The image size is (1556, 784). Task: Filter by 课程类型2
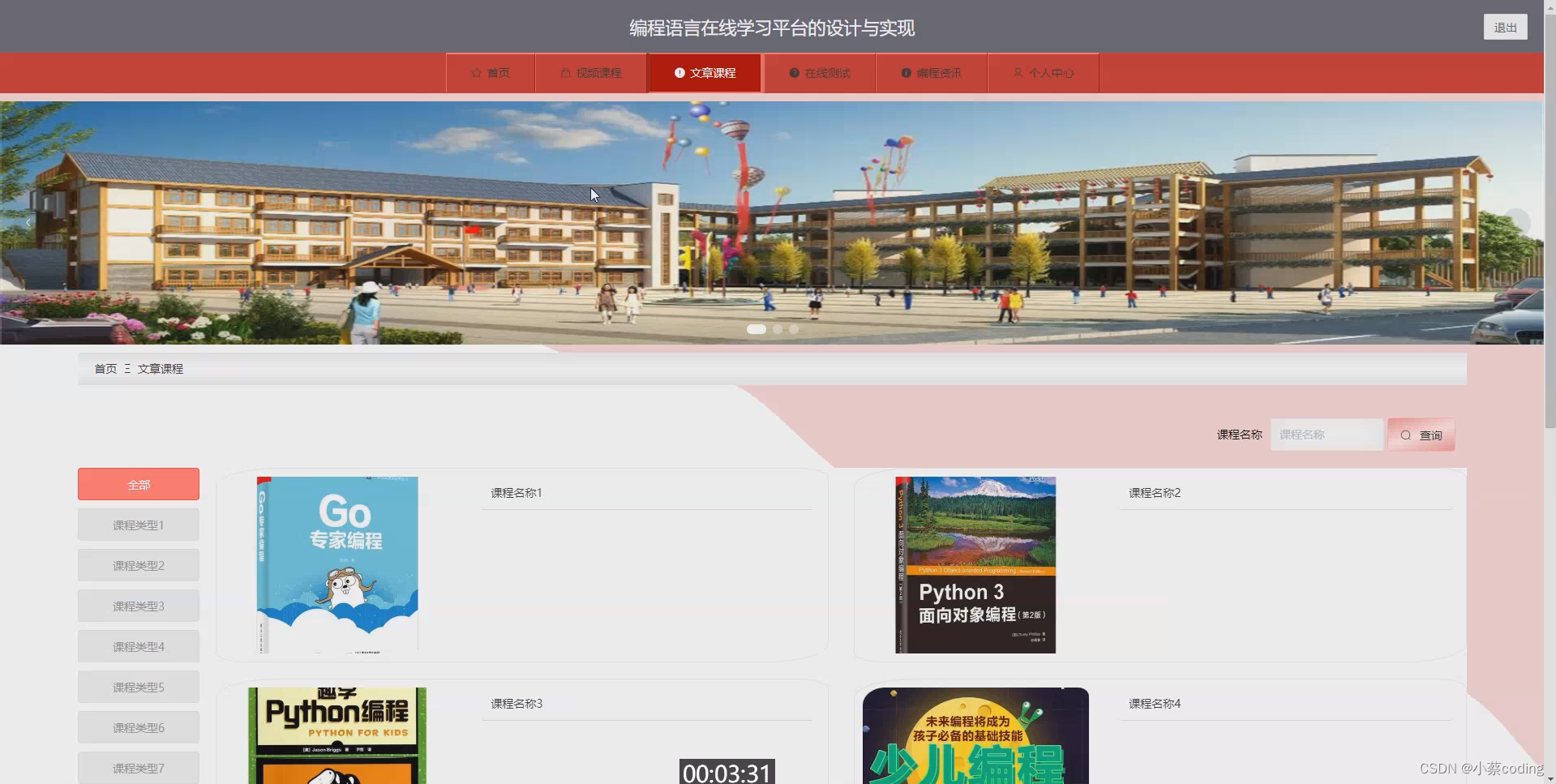tap(139, 565)
